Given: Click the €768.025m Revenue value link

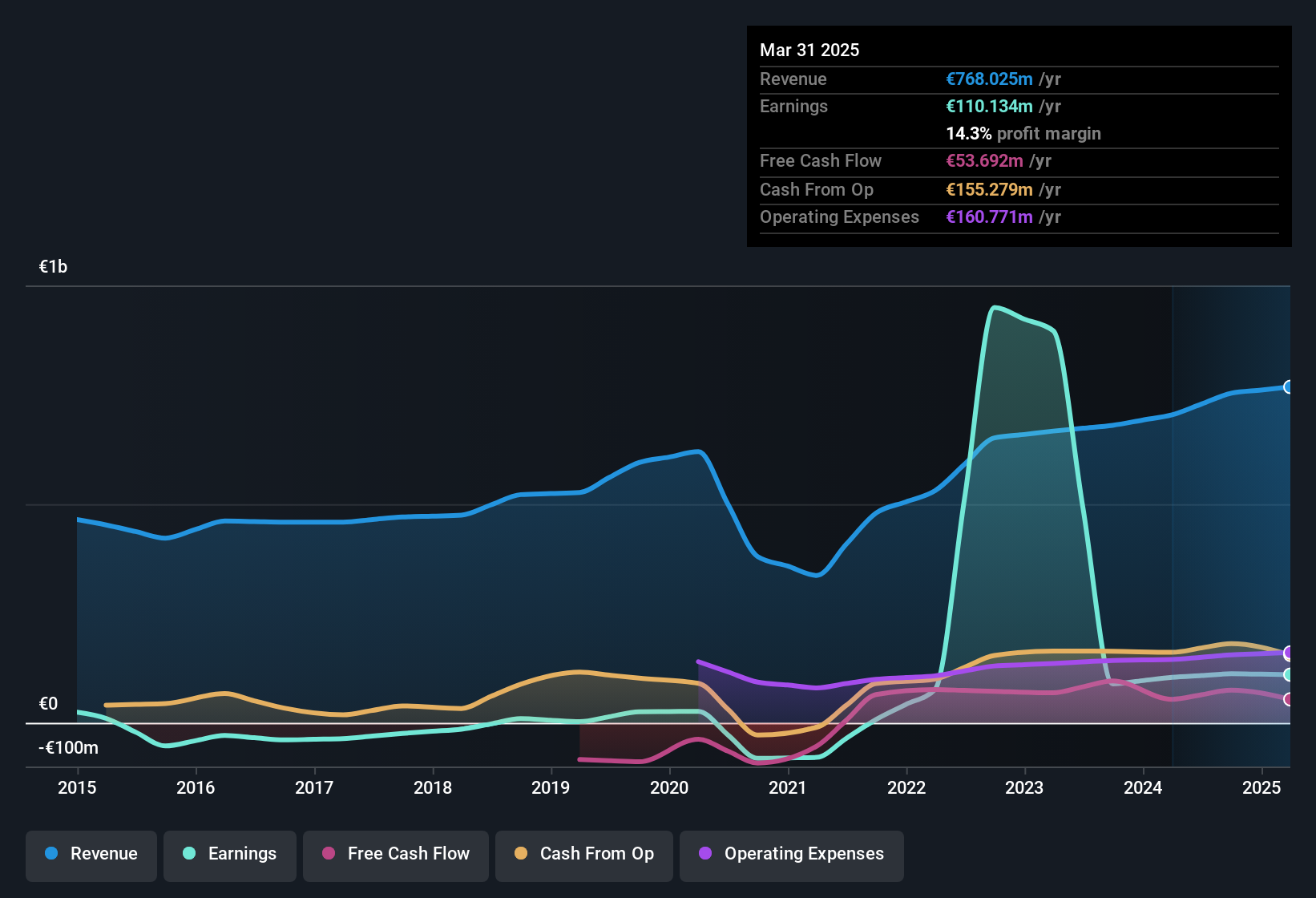Looking at the screenshot, I should (x=988, y=79).
